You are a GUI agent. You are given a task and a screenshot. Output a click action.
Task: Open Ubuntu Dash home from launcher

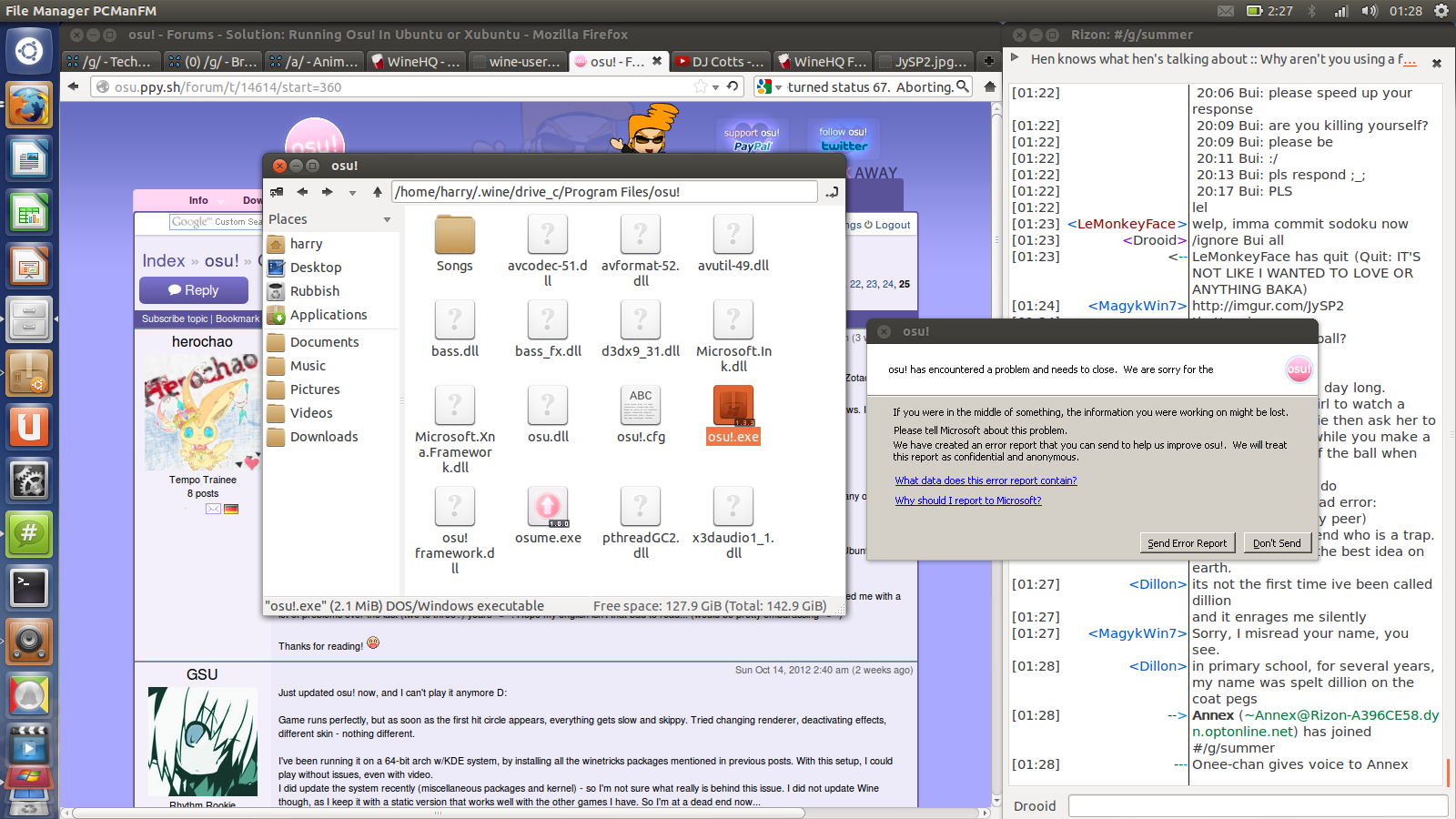point(29,51)
